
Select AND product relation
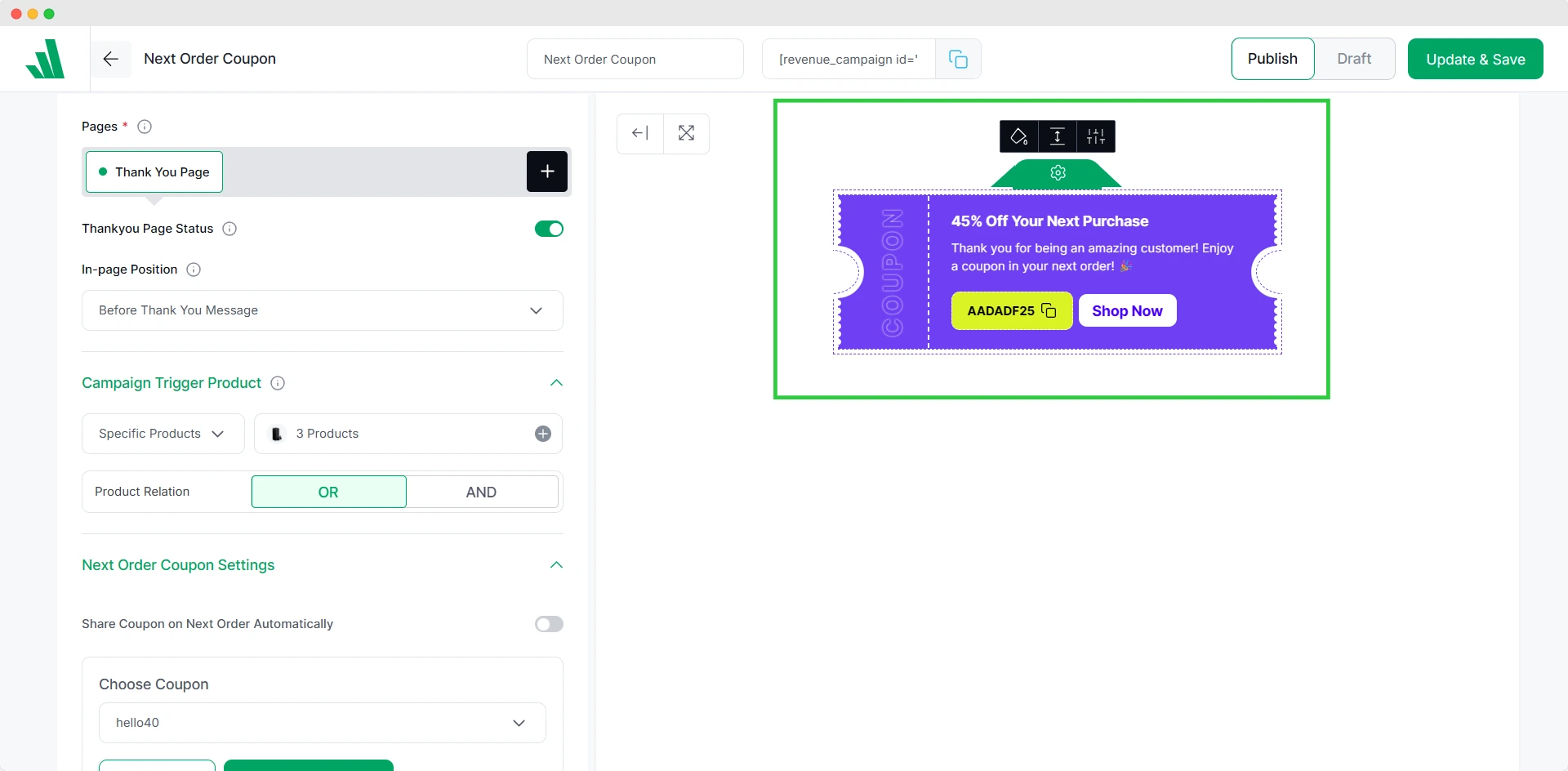coord(482,492)
